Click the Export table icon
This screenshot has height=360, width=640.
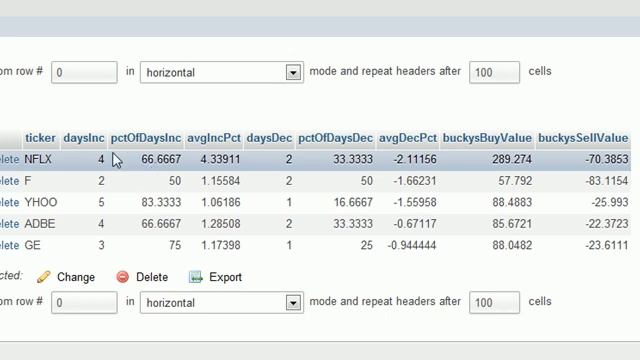196,277
